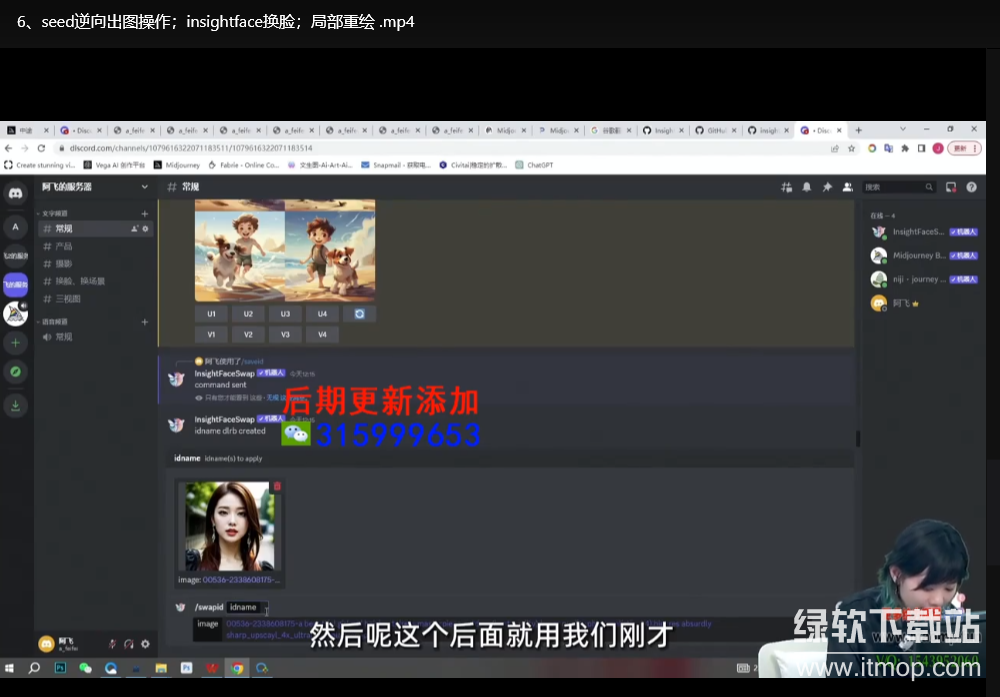Viewport: 1000px width, 697px height.
Task: Expand the 阿飞的服务器 server dropdown menu
Action: tap(144, 187)
